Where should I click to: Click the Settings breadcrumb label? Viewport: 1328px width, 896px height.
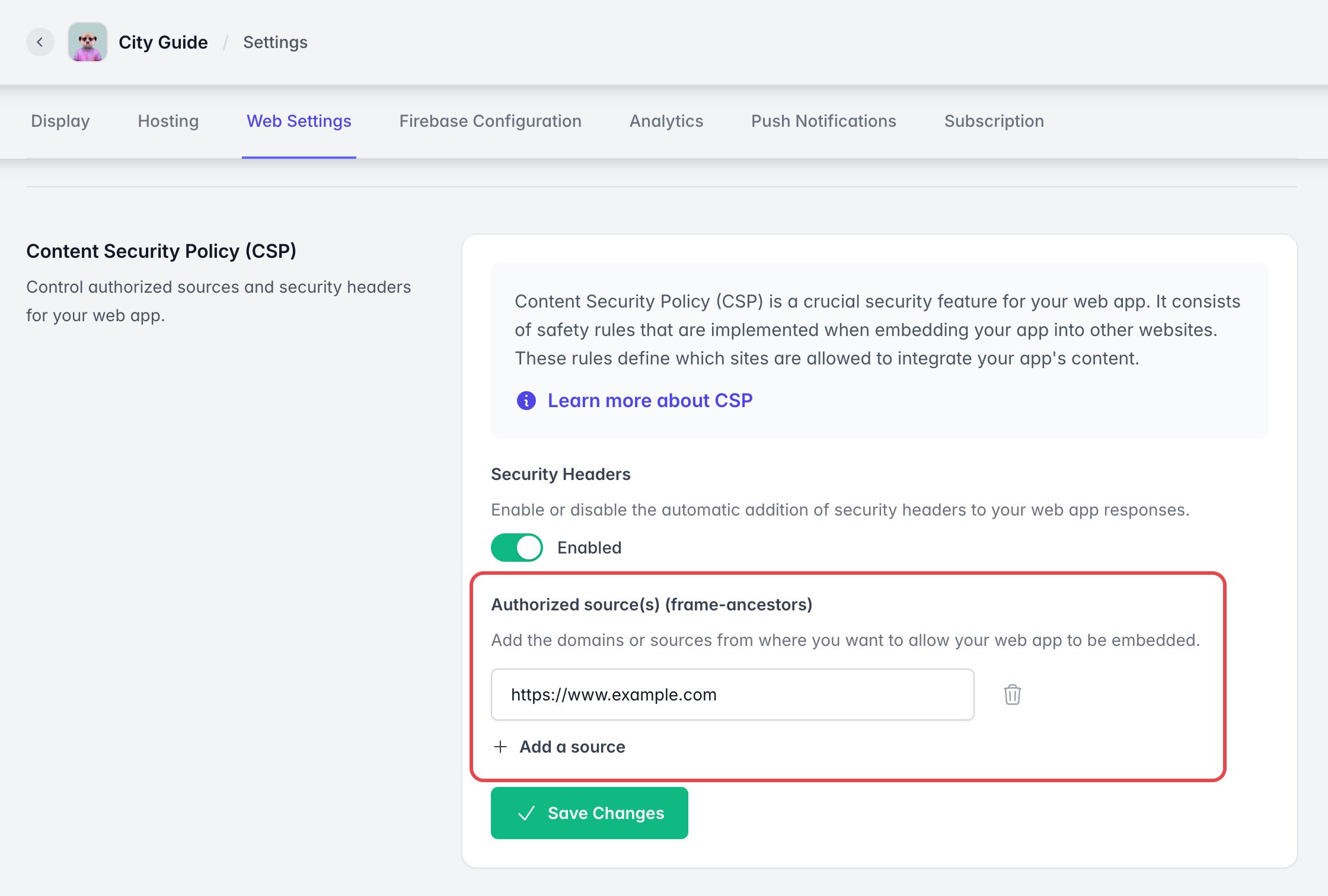pos(275,42)
